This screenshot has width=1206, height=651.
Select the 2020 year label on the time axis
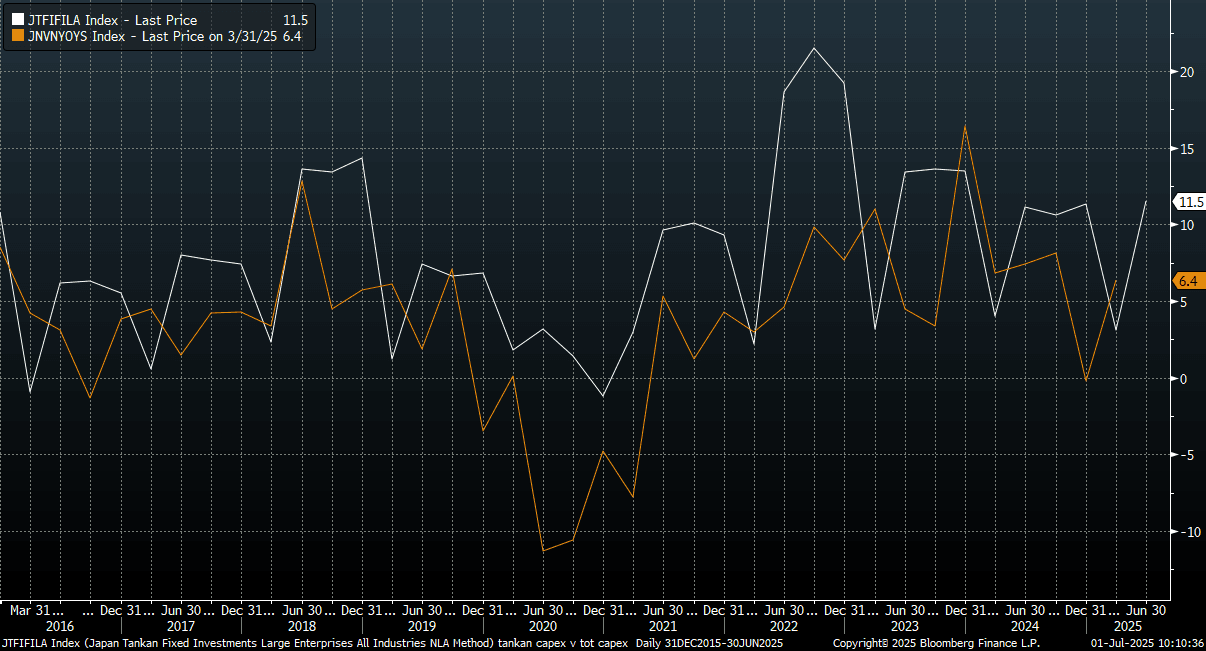click(x=543, y=627)
